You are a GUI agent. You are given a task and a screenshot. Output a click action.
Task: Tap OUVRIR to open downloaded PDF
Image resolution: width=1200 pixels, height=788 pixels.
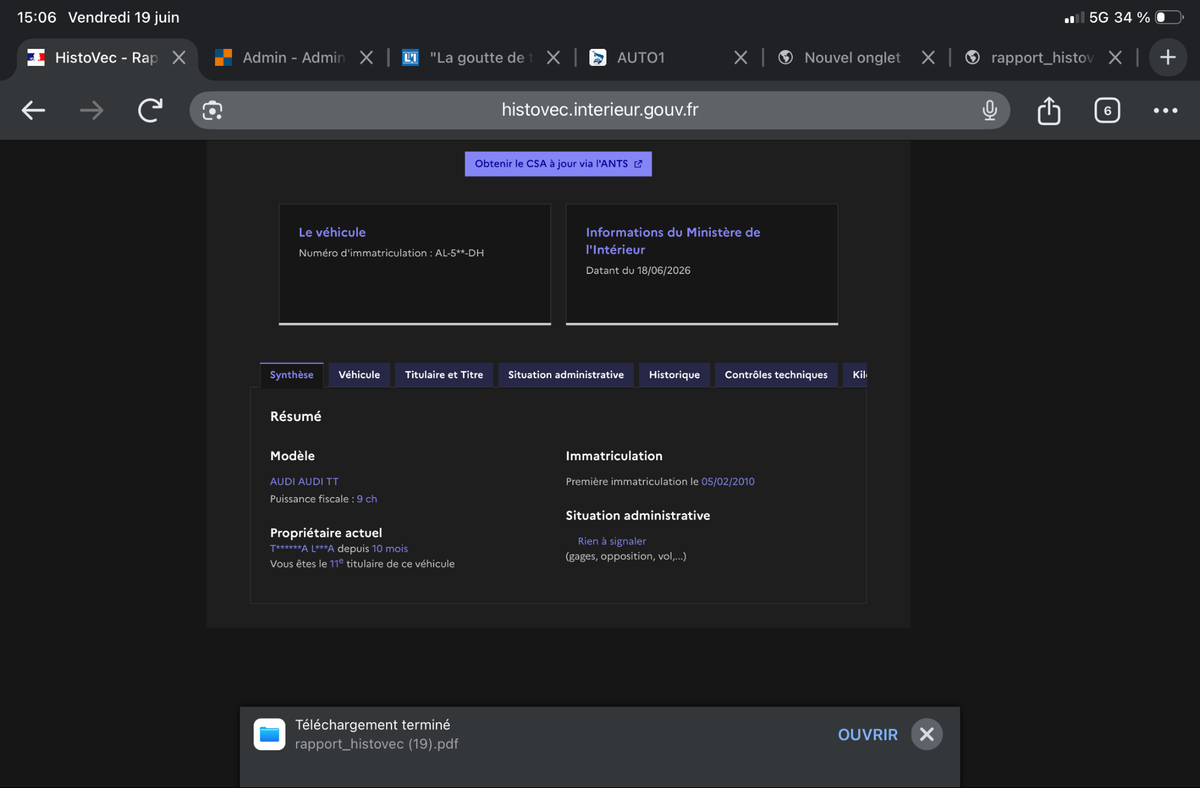tap(868, 735)
